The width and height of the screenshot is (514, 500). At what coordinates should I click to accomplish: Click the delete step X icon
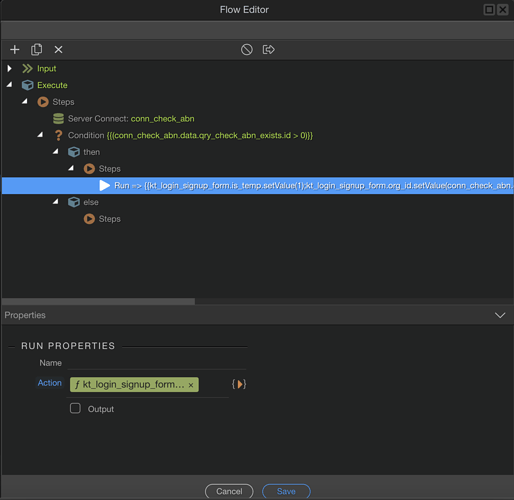coord(58,50)
